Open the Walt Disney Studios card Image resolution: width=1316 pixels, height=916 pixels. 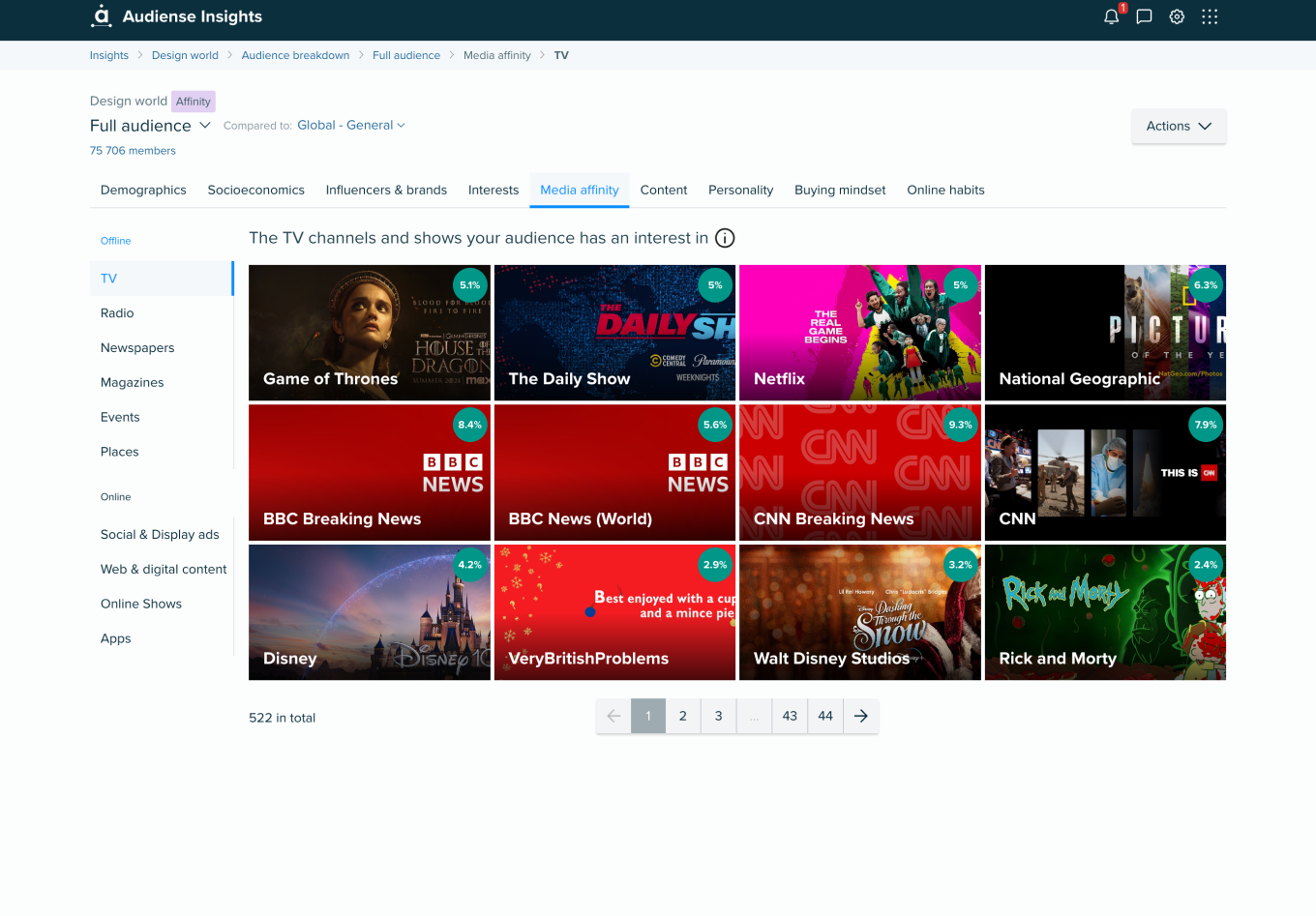pos(860,612)
